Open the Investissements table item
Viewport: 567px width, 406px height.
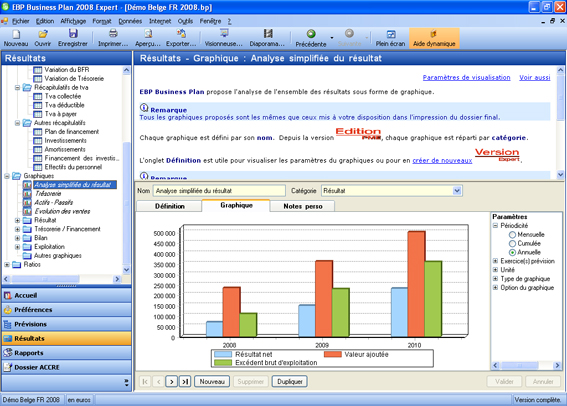pos(65,141)
